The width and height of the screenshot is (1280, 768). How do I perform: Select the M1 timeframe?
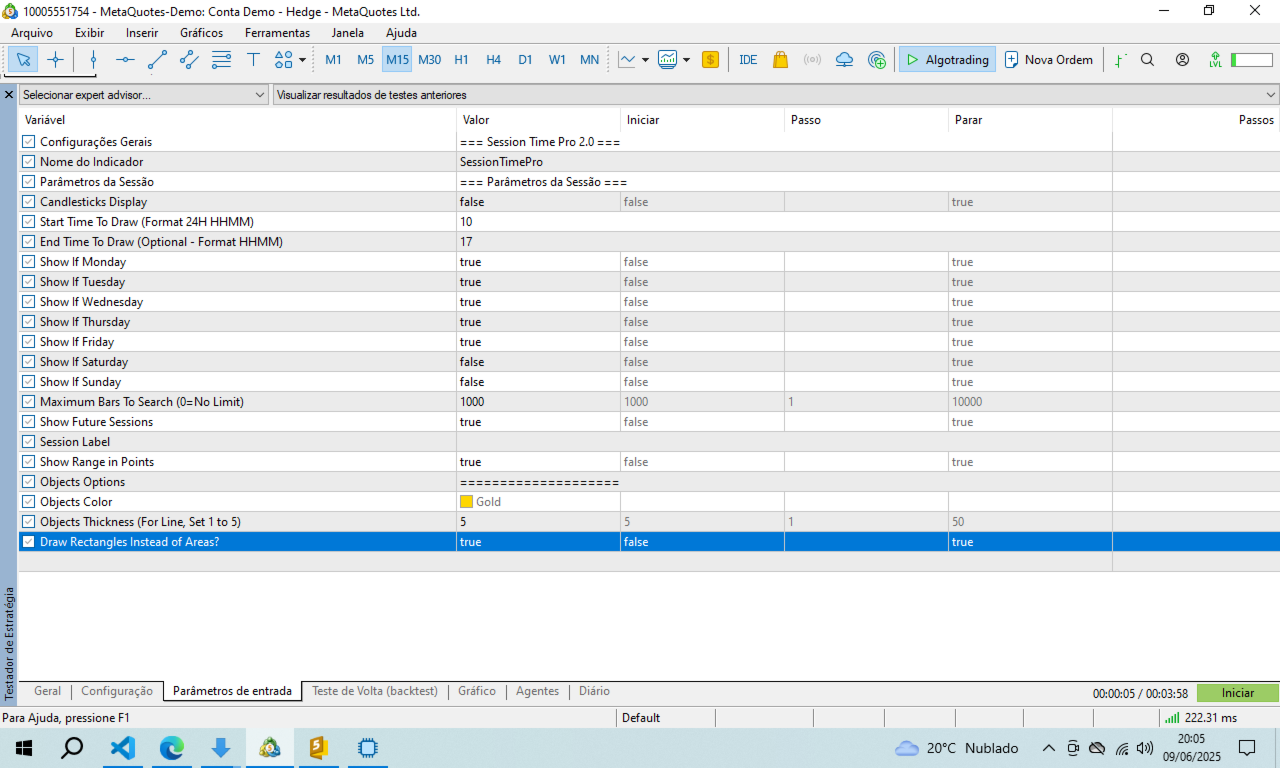coord(334,60)
